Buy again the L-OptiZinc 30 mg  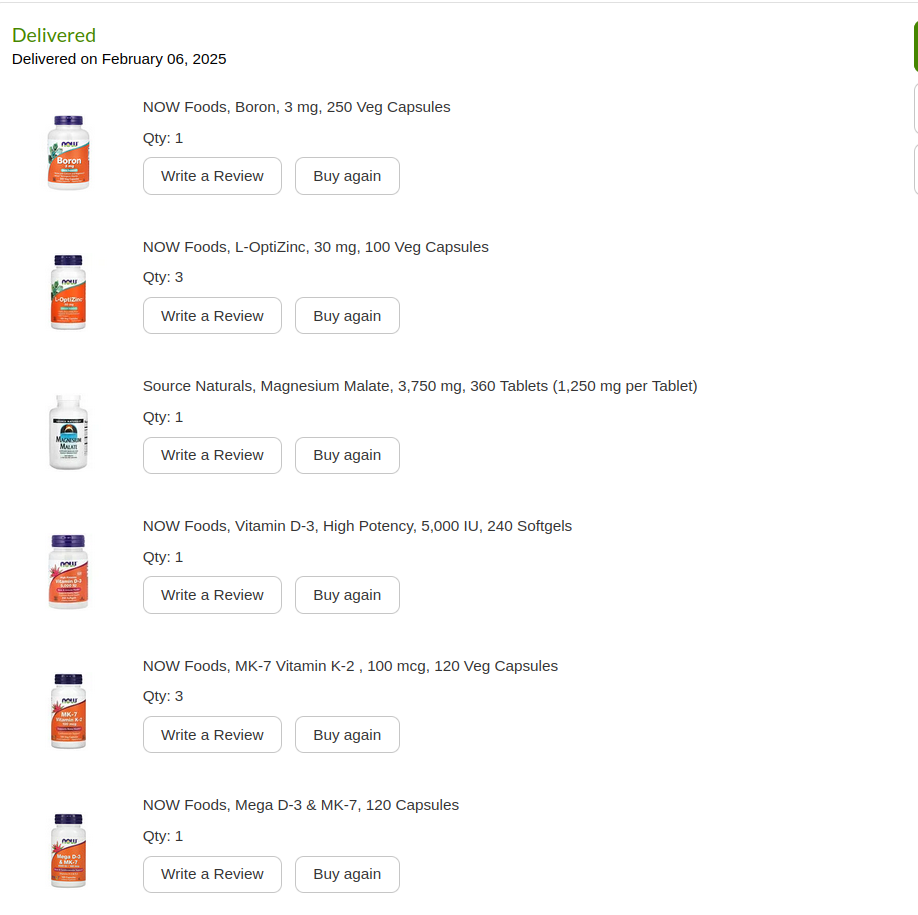(x=347, y=316)
